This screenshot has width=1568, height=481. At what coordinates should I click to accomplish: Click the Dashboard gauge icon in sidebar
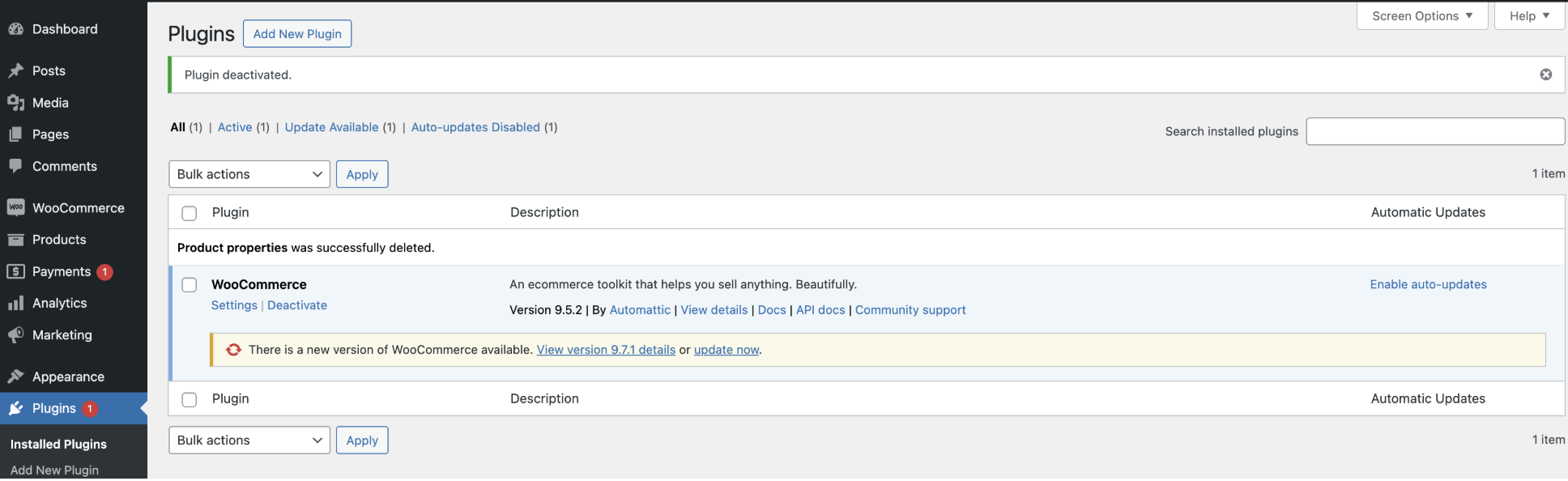[15, 29]
